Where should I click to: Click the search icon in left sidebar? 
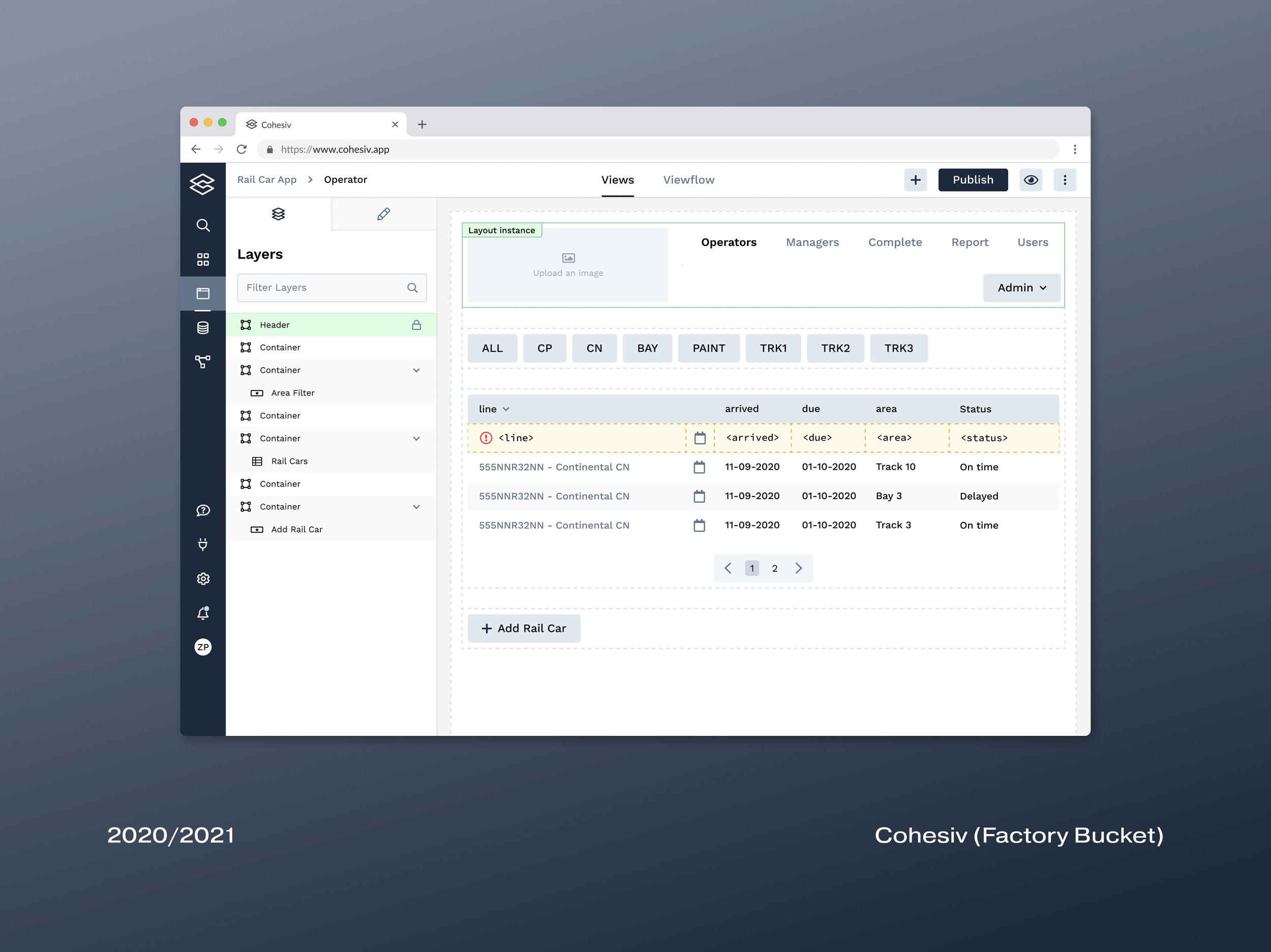[x=203, y=225]
